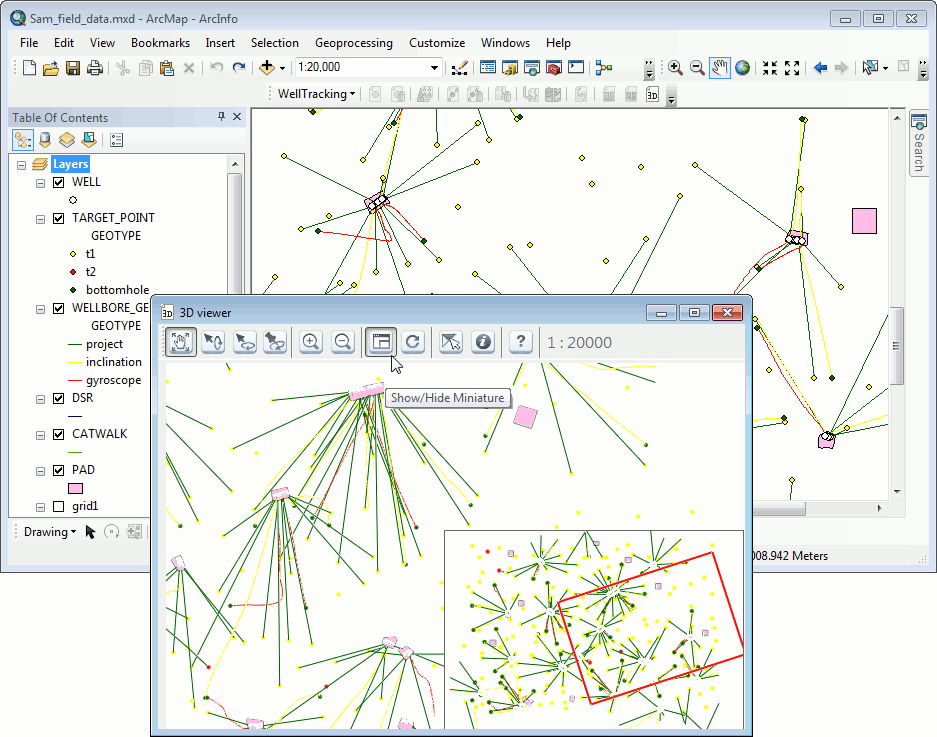Uncheck the PAD layer checkbox
Viewport: 937px width, 737px height.
[x=59, y=470]
